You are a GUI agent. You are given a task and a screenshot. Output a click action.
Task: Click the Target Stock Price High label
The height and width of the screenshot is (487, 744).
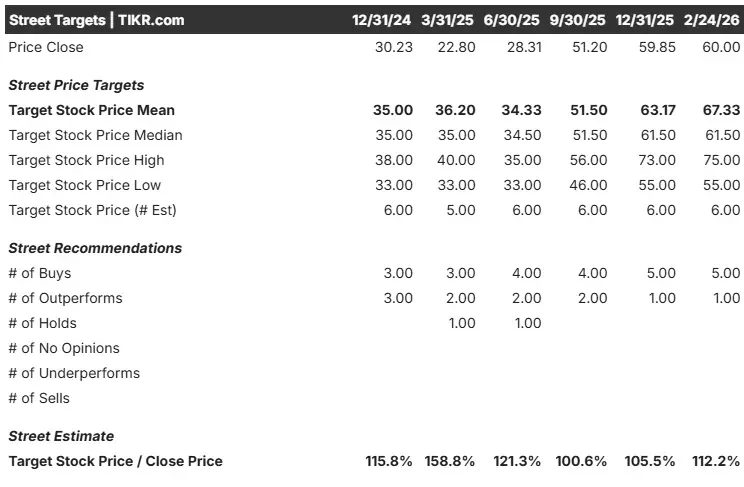86,160
